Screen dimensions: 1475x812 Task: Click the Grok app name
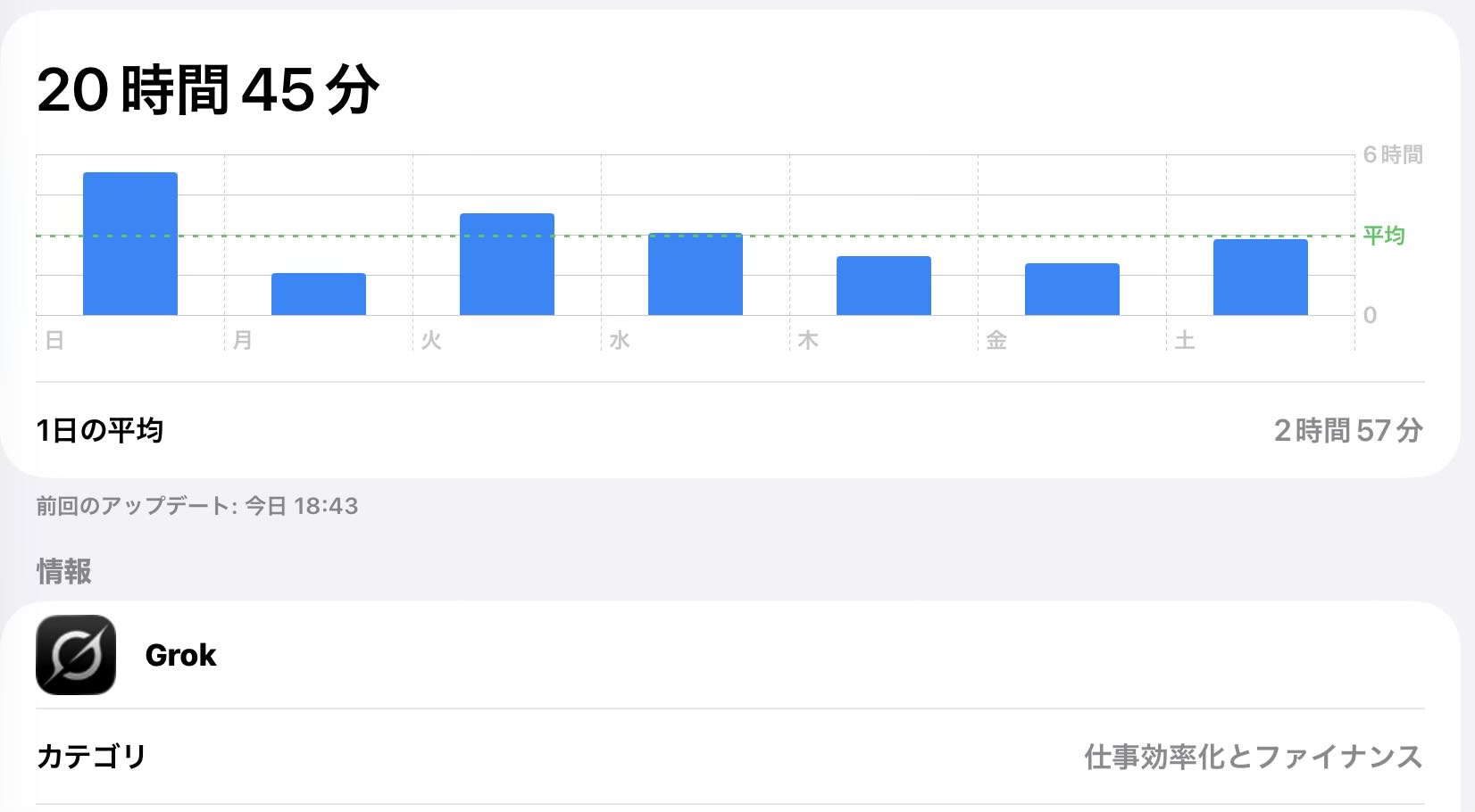[180, 655]
